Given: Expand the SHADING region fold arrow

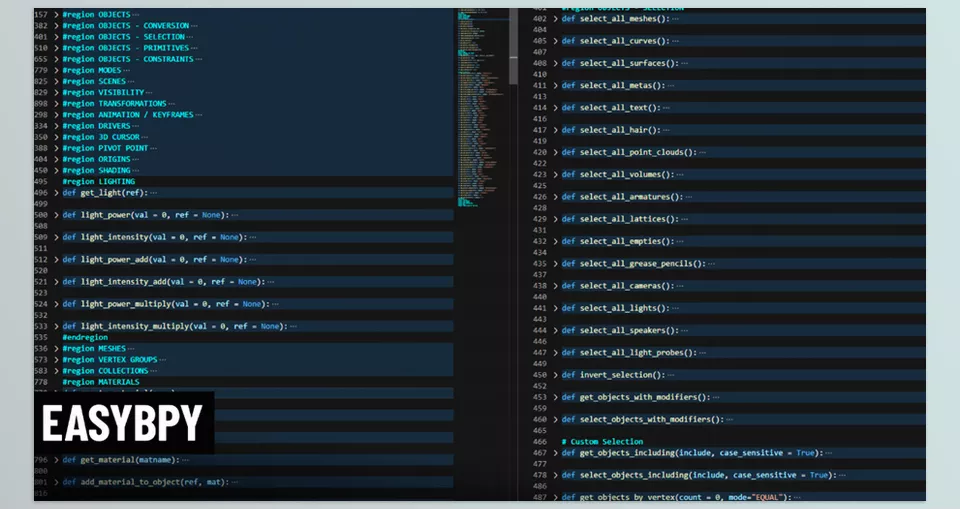Looking at the screenshot, I should [x=56, y=170].
